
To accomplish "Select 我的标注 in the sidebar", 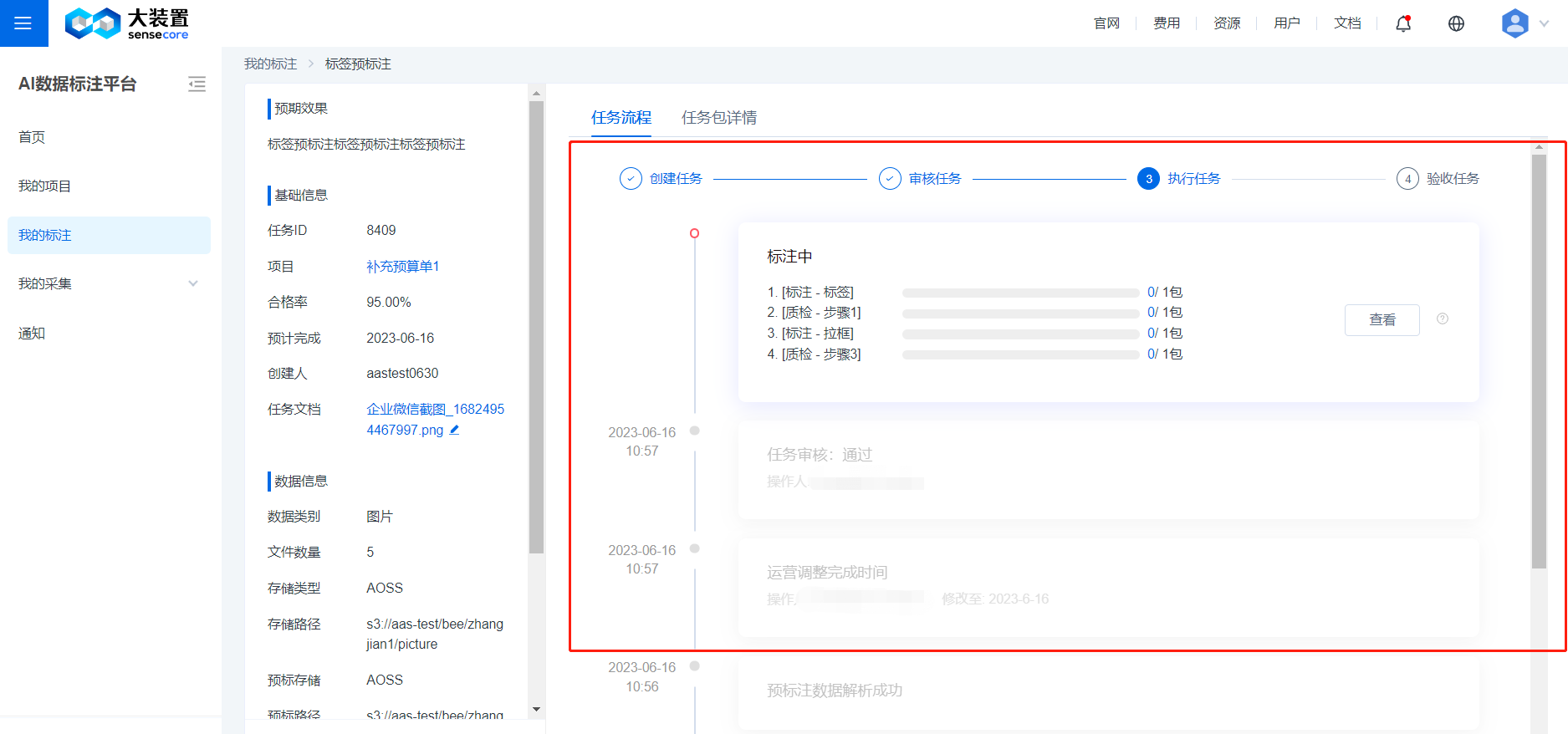I will point(109,235).
